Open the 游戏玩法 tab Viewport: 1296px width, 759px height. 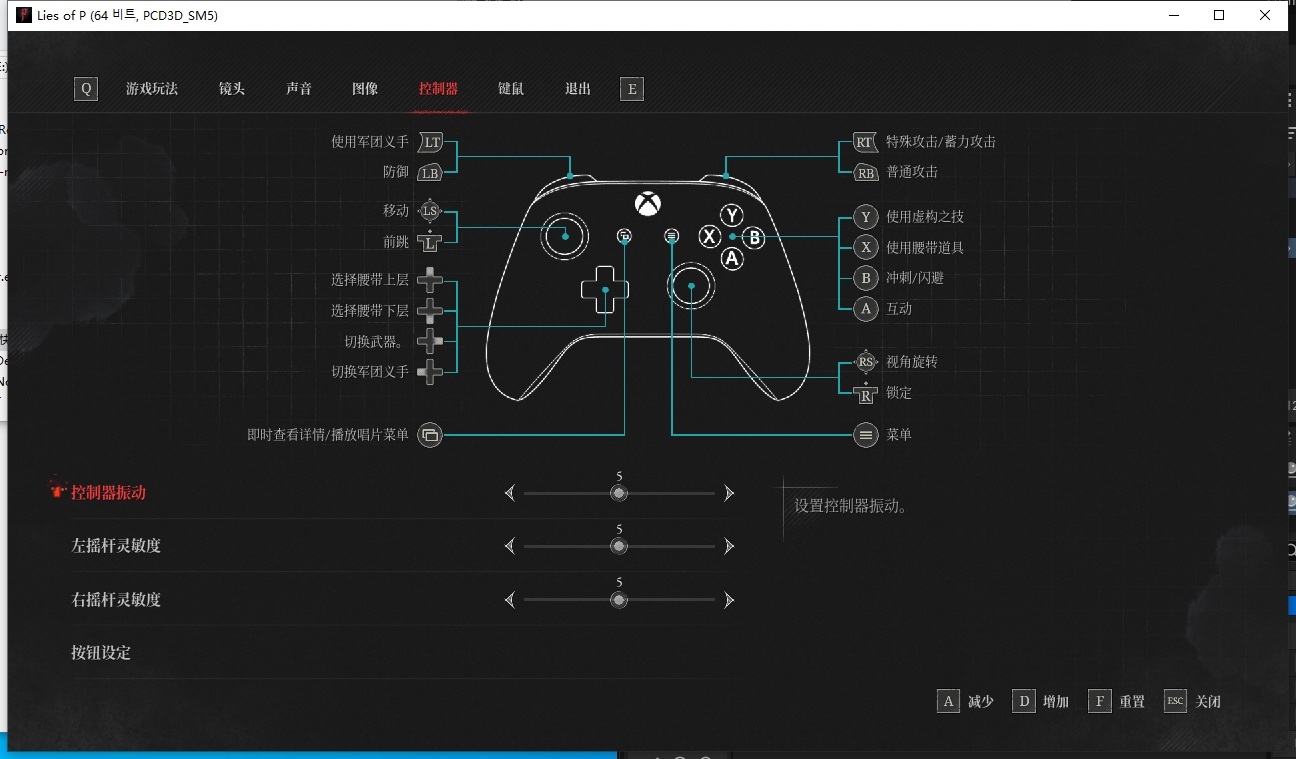pyautogui.click(x=152, y=89)
